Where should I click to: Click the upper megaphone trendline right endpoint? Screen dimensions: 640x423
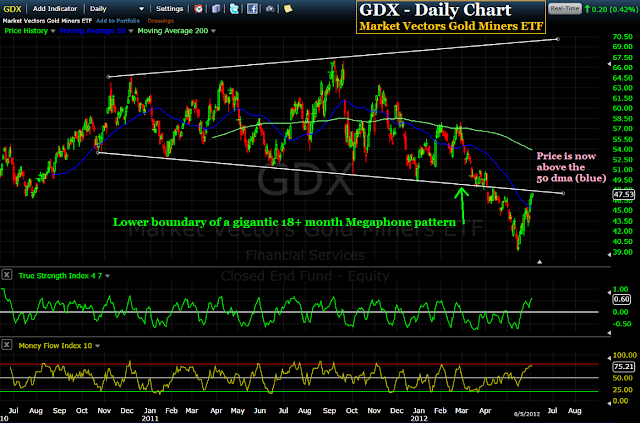pyautogui.click(x=558, y=39)
